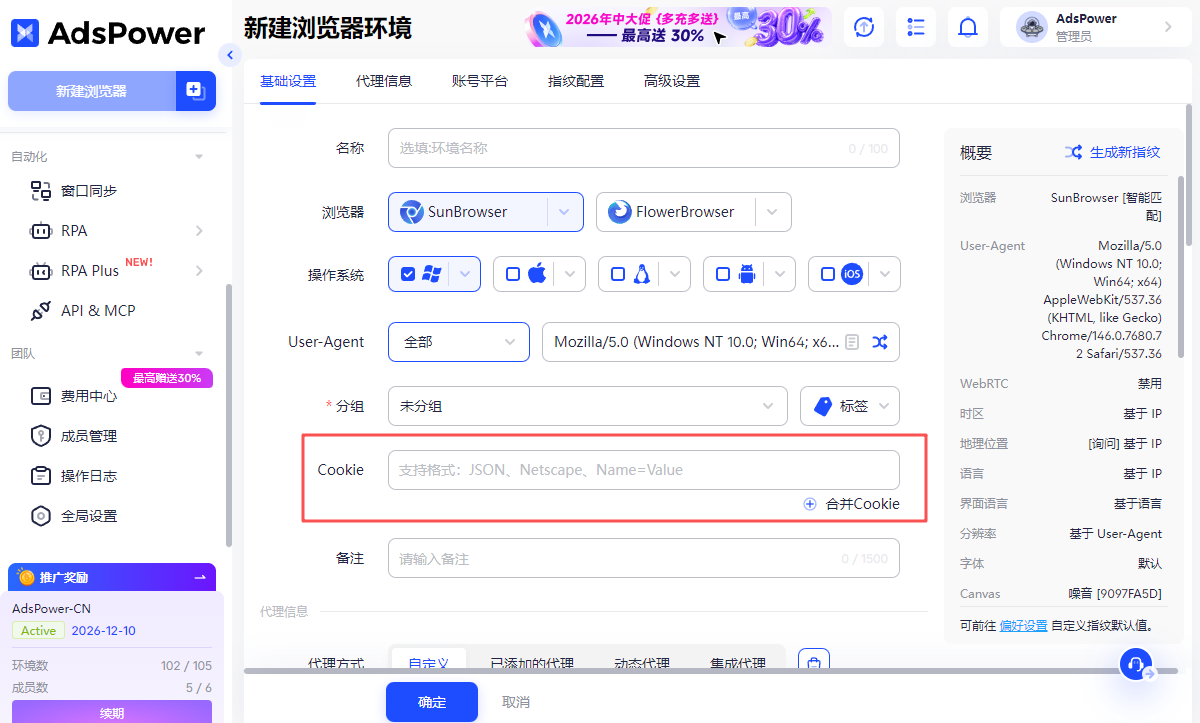Randomize the User-Agent with shuffle icon

(x=880, y=342)
